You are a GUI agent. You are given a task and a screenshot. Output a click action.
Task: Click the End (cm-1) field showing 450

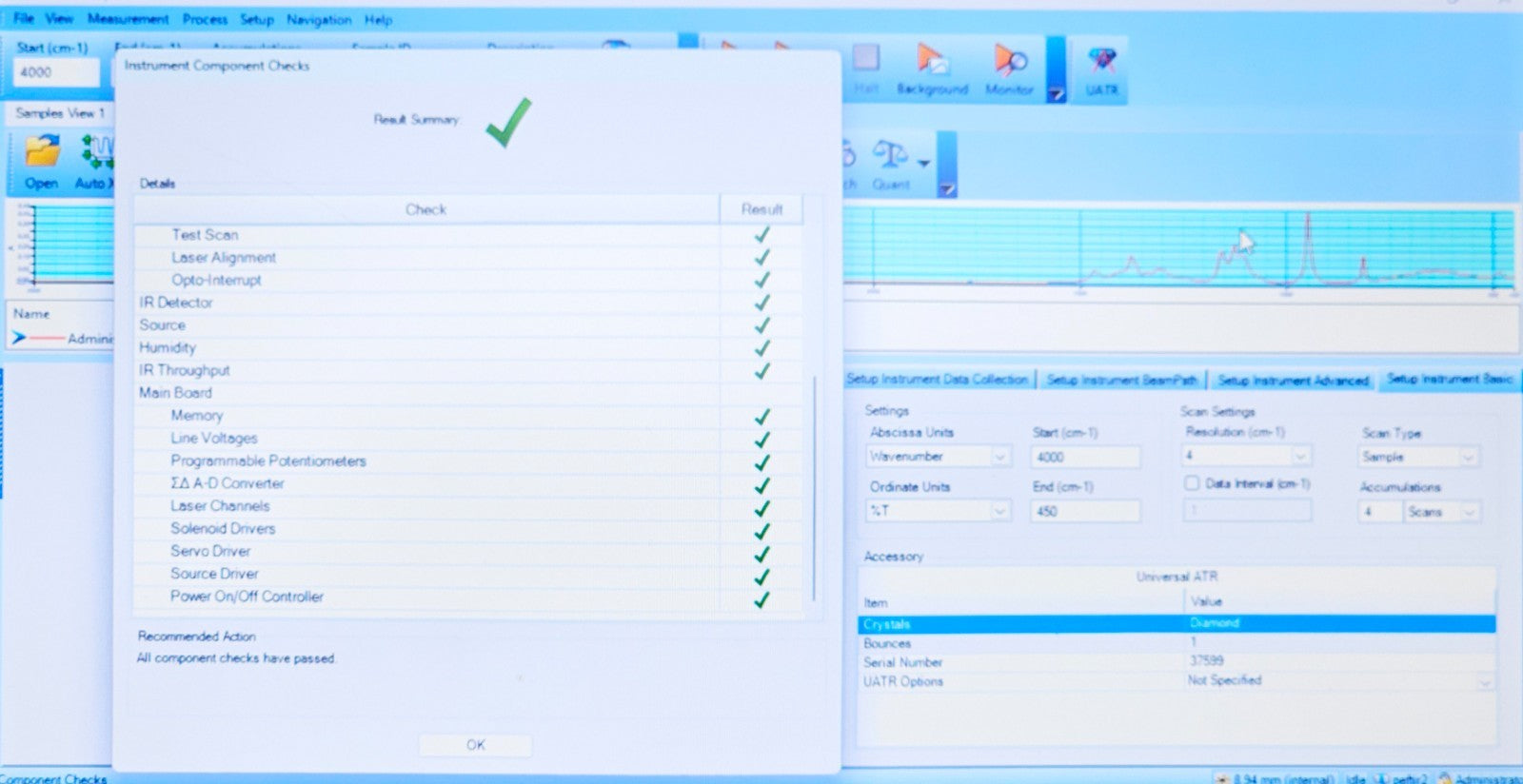pyautogui.click(x=1085, y=511)
